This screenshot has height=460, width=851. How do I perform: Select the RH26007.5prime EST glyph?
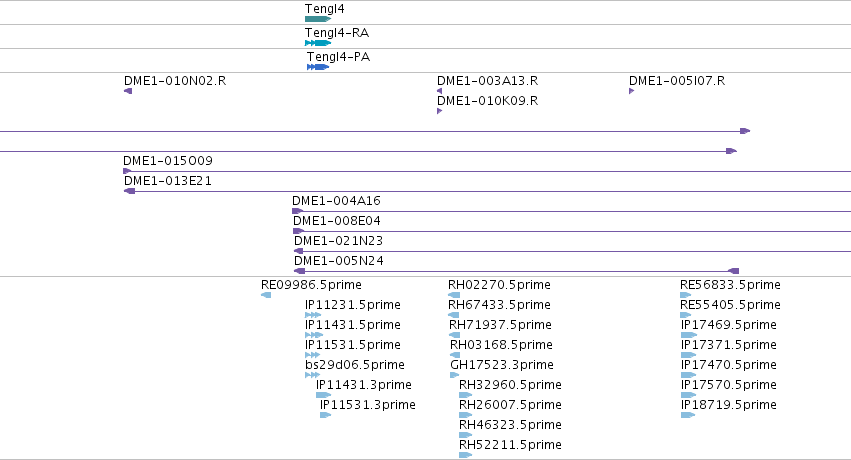466,415
